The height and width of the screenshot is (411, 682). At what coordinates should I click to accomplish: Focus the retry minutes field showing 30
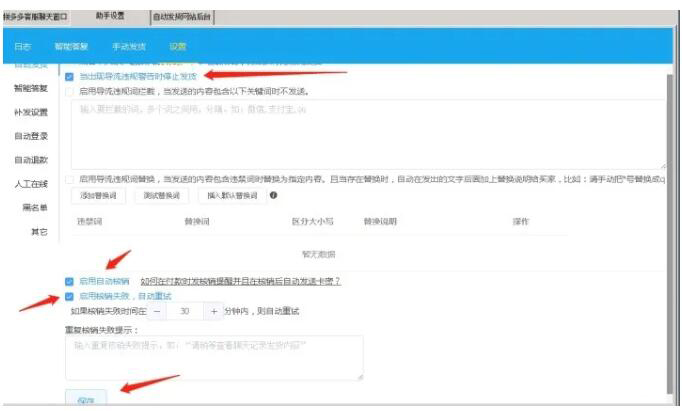[x=185, y=311]
